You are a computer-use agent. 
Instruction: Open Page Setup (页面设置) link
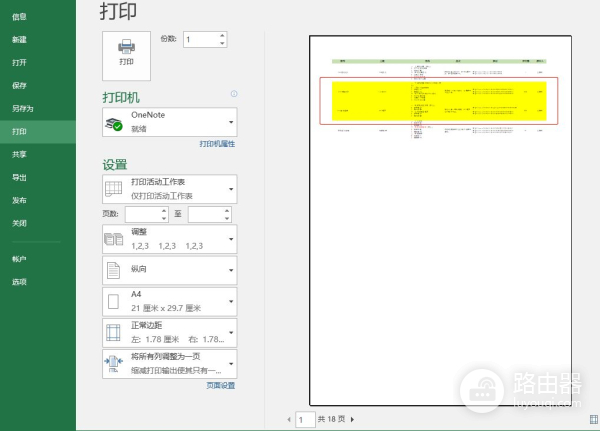[x=221, y=385]
